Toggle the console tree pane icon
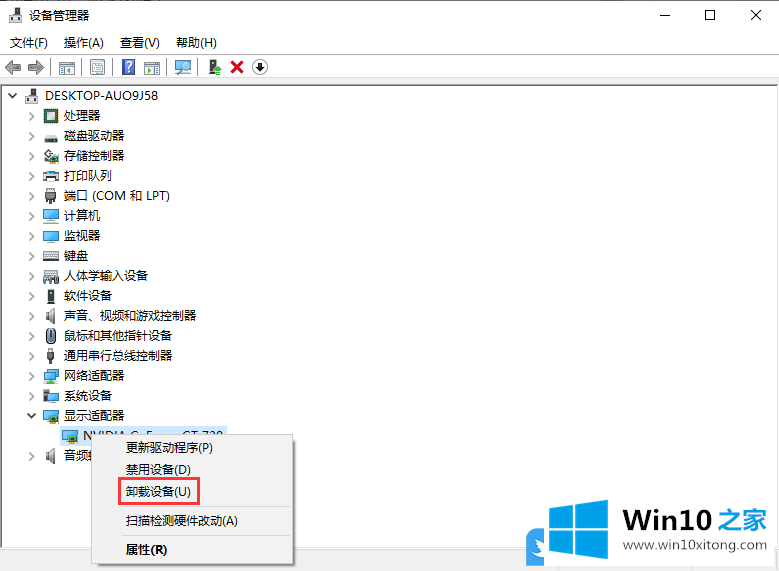This screenshot has height=571, width=779. point(67,68)
